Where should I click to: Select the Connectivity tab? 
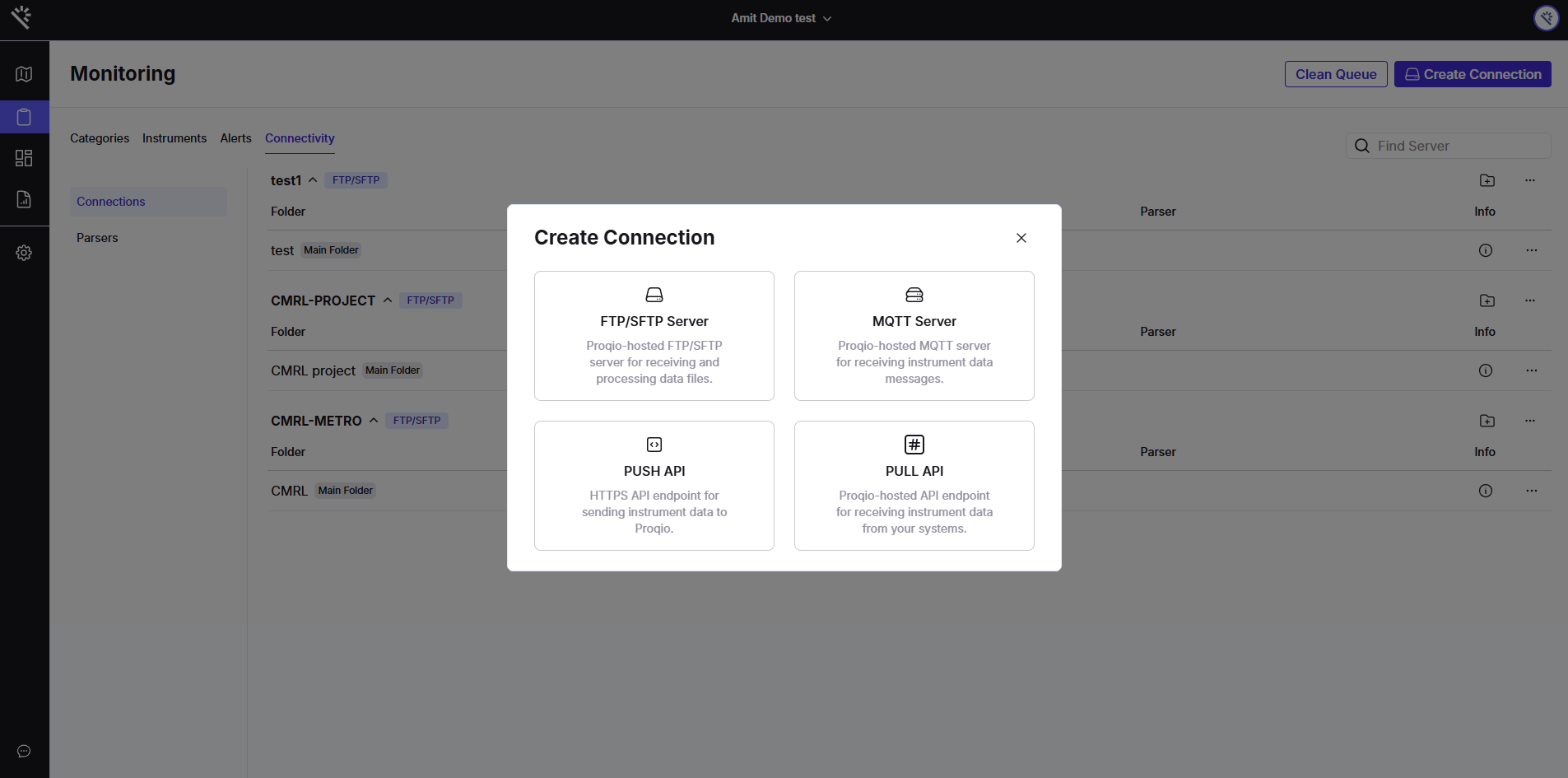300,138
